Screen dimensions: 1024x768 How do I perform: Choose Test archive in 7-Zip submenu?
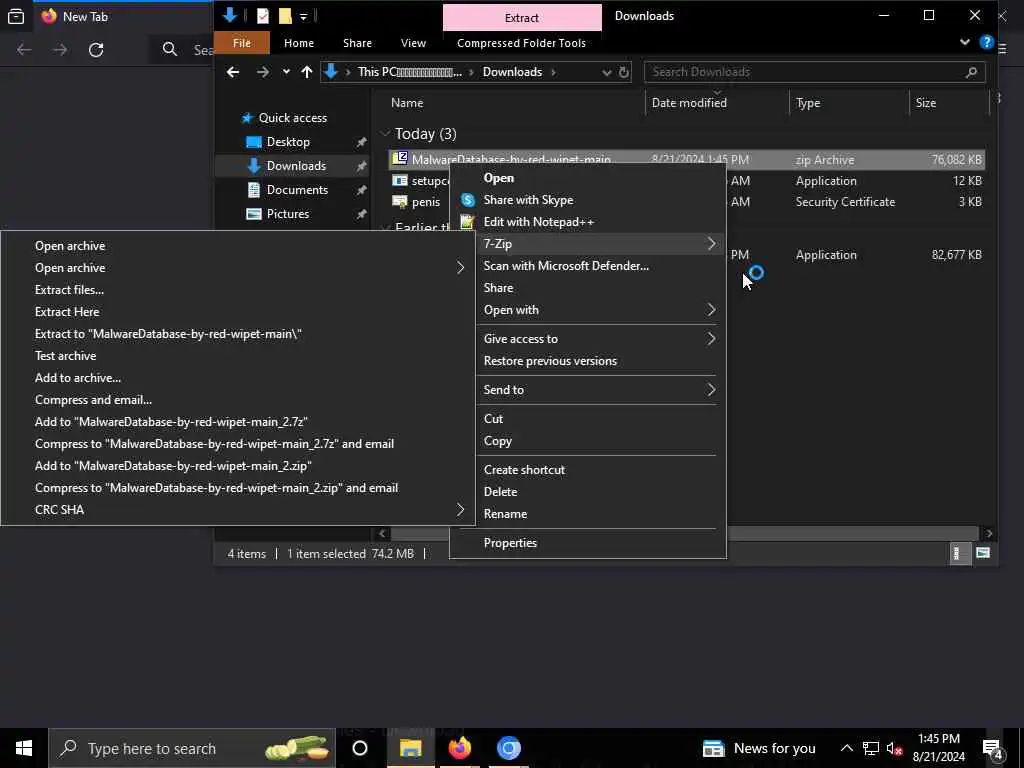point(65,356)
